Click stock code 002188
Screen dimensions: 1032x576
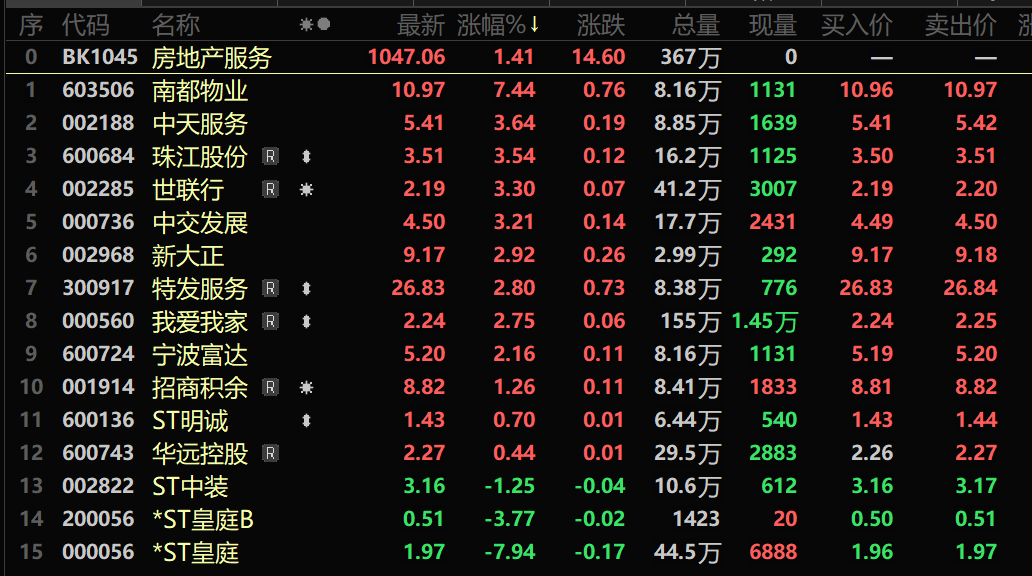coord(98,123)
